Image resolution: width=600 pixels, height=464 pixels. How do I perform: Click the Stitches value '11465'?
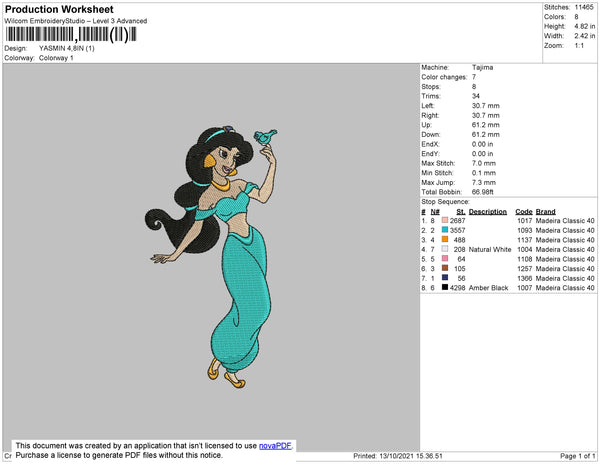pyautogui.click(x=584, y=7)
